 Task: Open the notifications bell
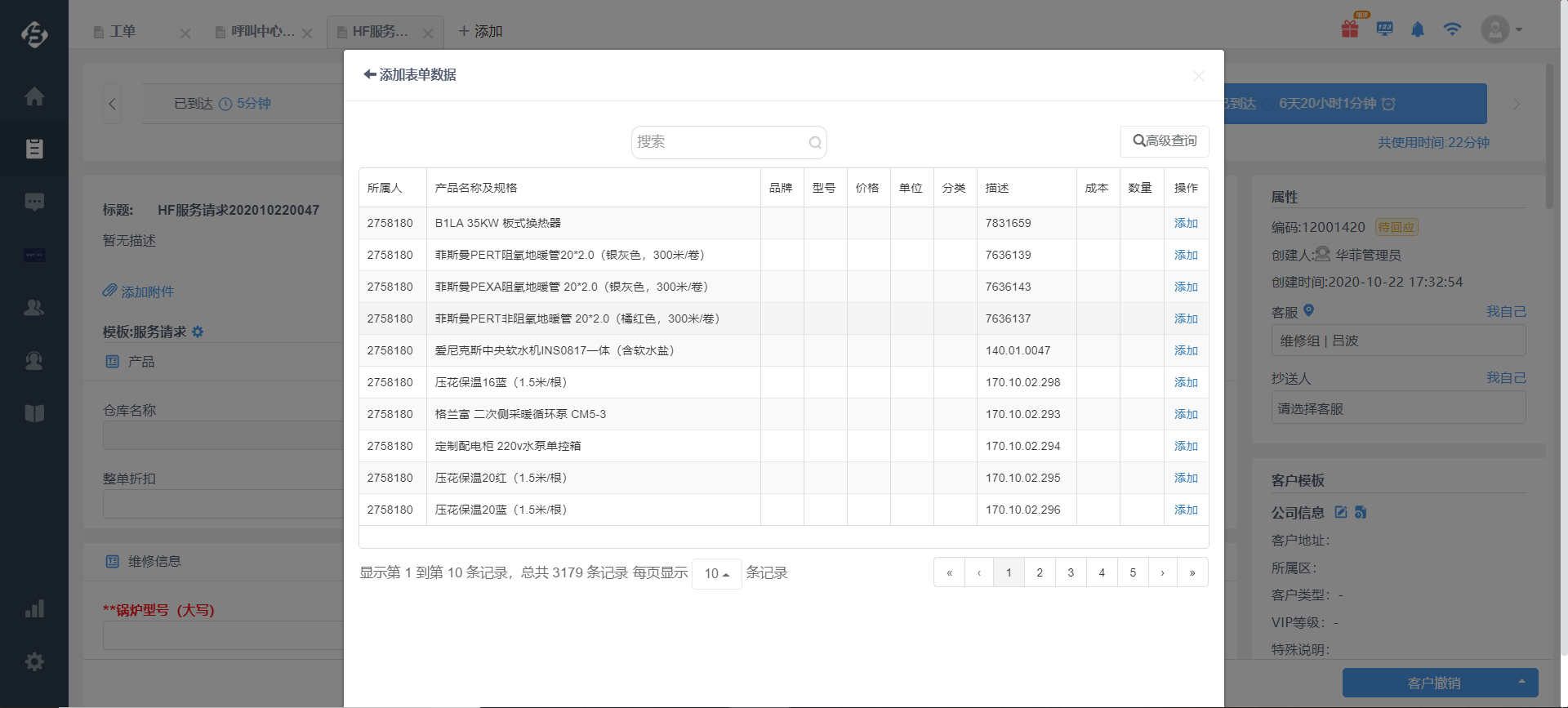click(1418, 29)
